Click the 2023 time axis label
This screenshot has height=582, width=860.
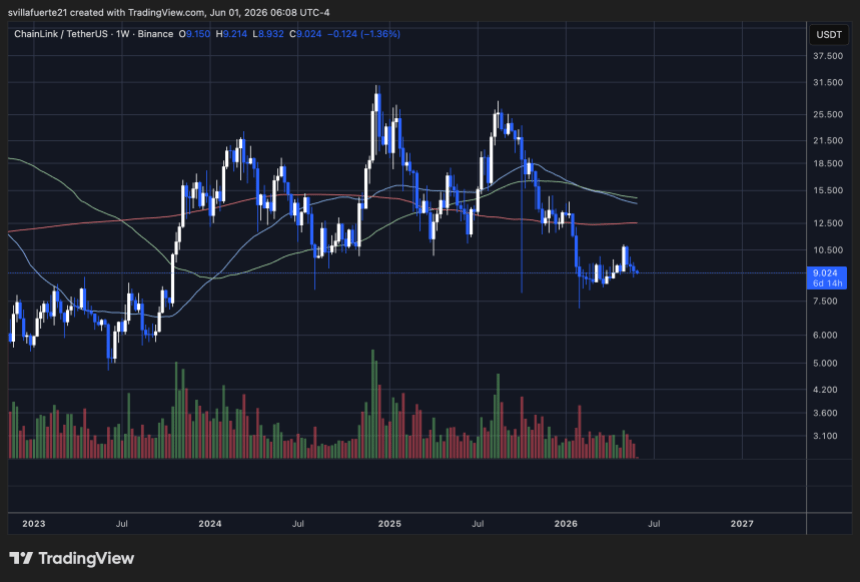[34, 524]
